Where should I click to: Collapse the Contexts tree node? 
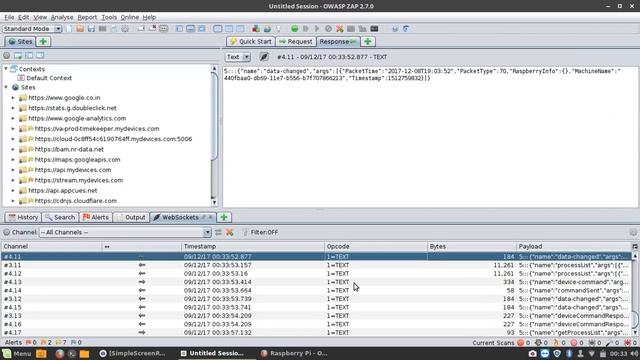click(6, 69)
